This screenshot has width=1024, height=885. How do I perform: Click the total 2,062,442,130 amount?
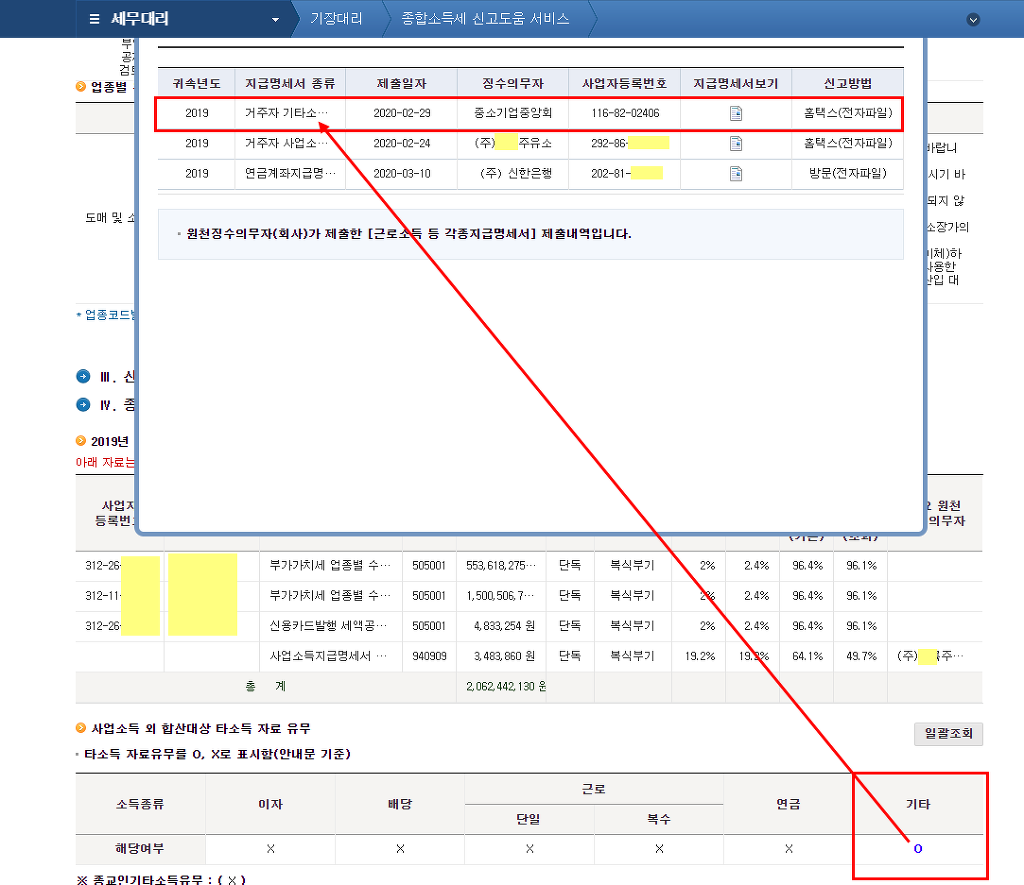point(506,686)
